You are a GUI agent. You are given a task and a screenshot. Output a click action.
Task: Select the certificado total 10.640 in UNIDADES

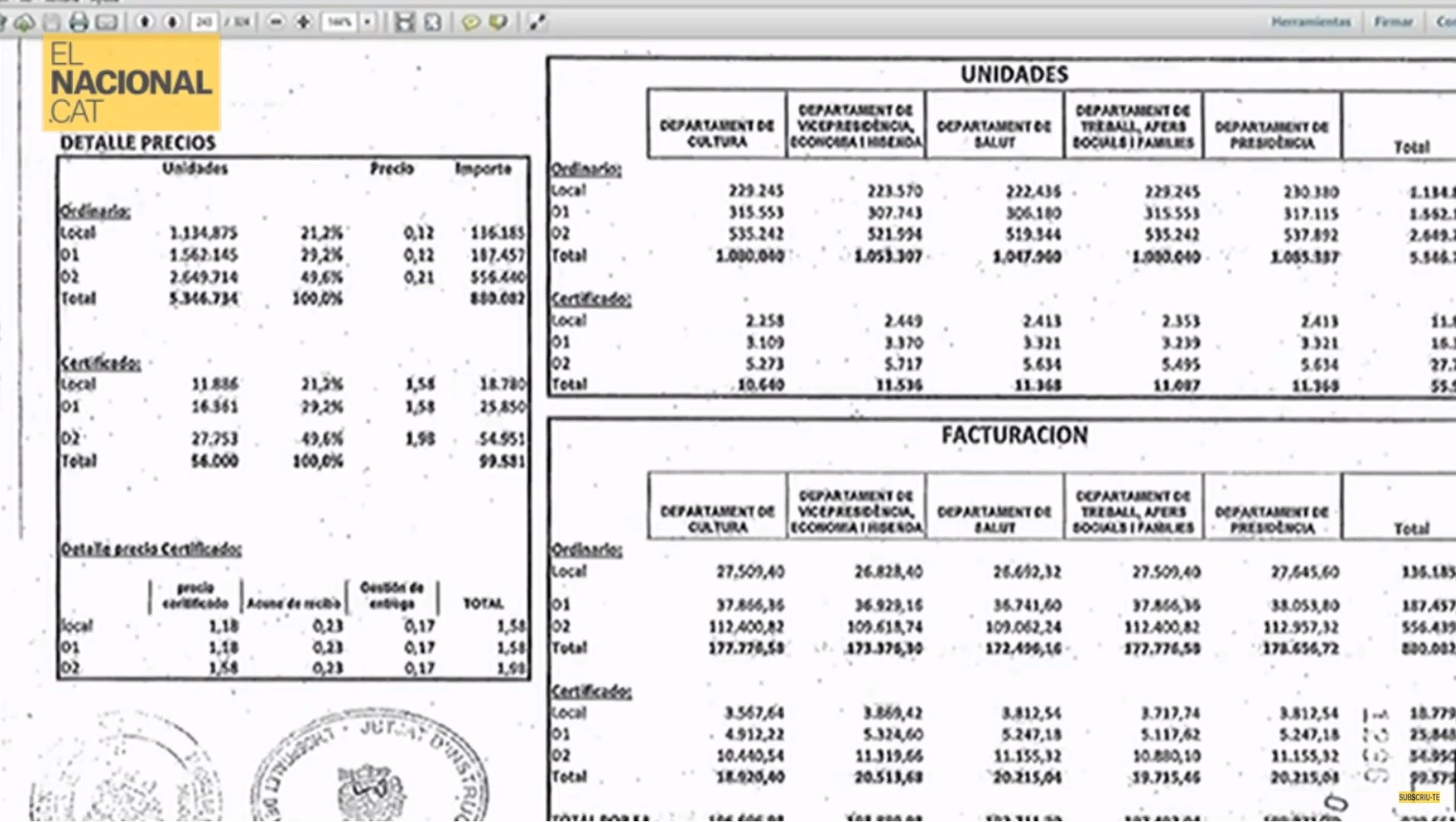(761, 386)
